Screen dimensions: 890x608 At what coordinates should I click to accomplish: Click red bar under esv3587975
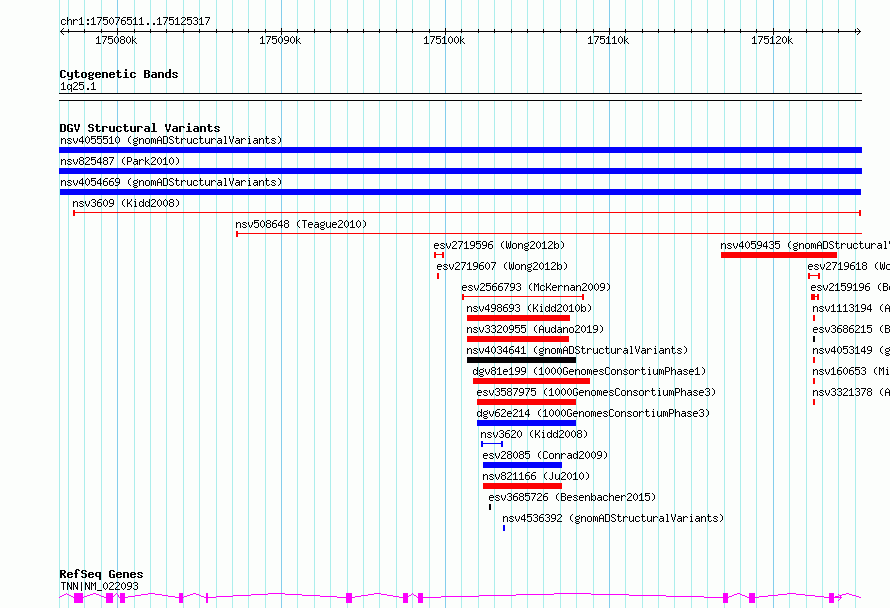coord(526,402)
